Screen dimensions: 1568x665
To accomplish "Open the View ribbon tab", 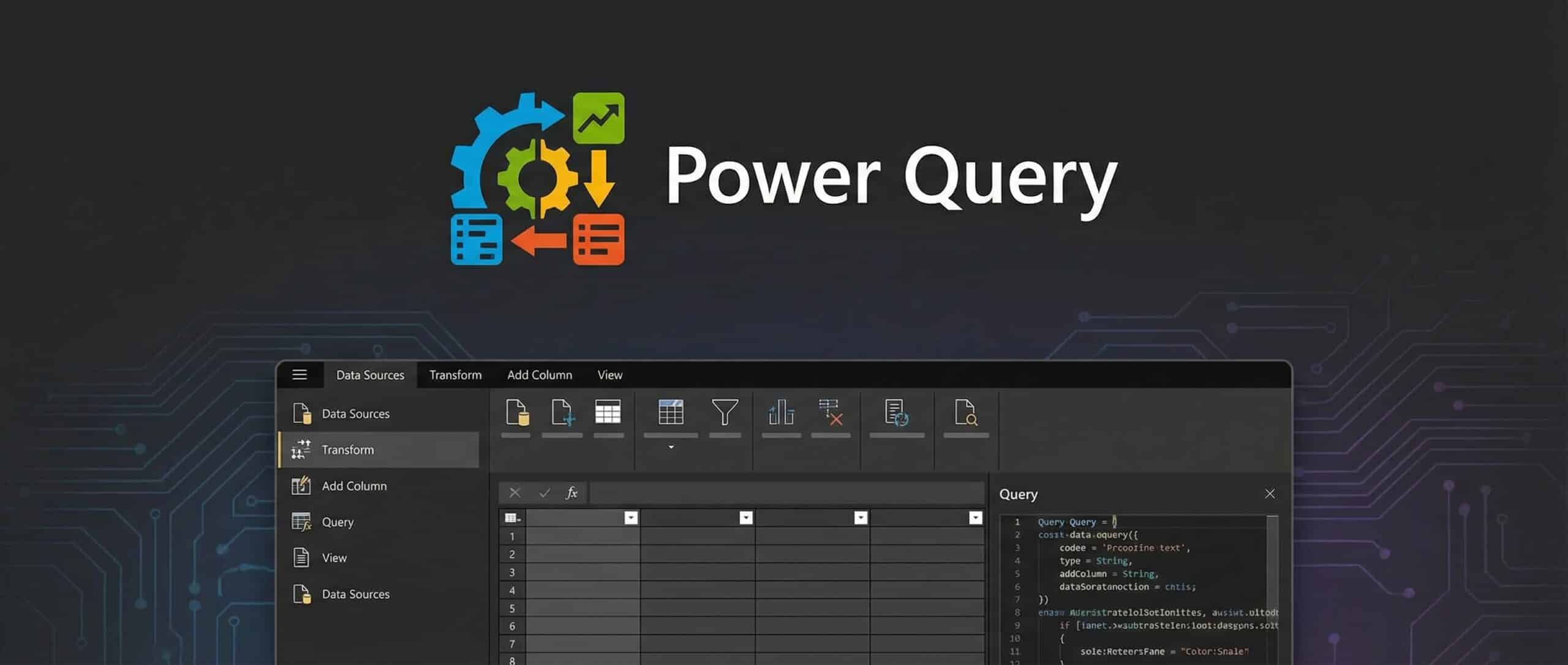I will click(x=609, y=375).
